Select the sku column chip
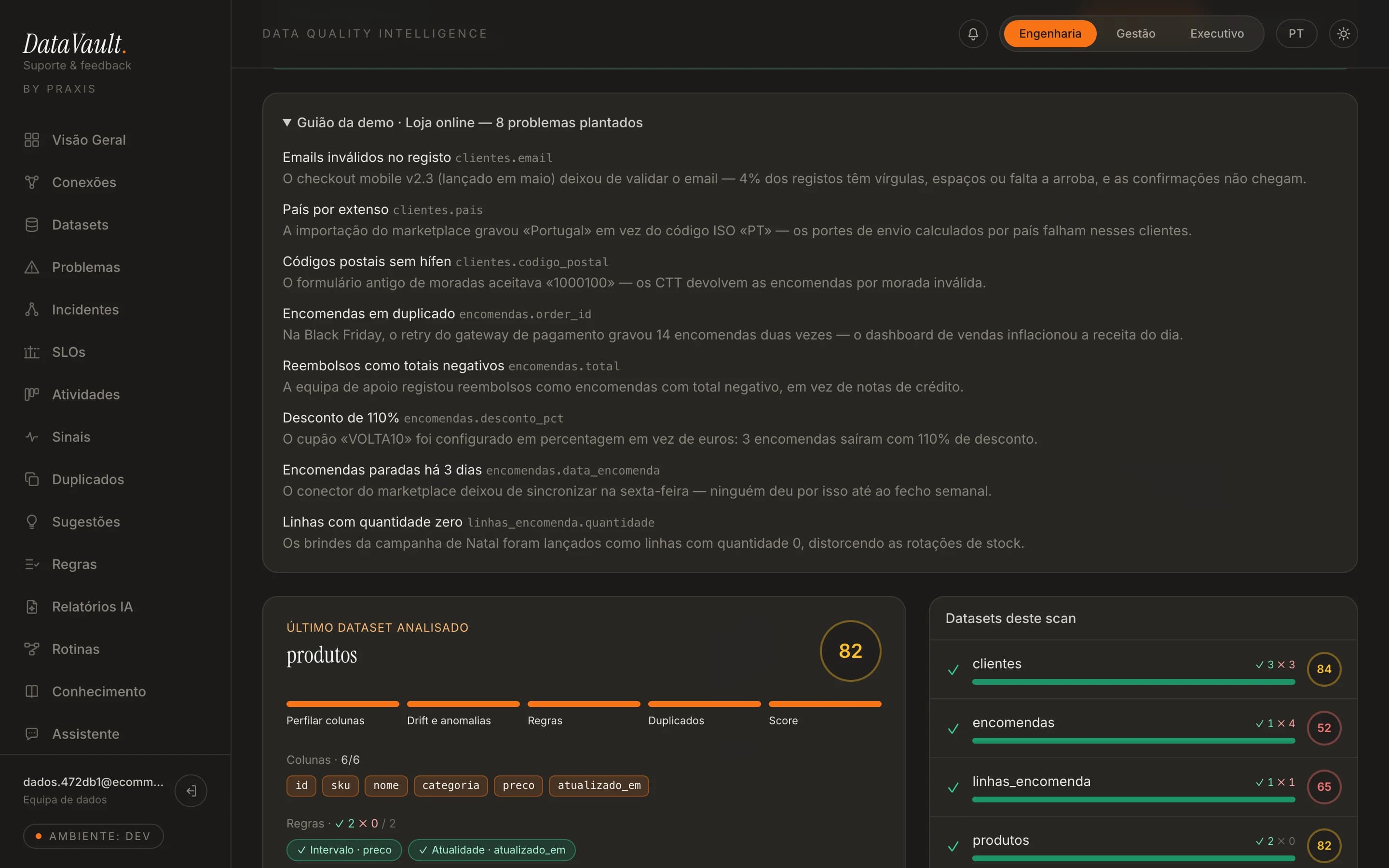Image resolution: width=1389 pixels, height=868 pixels. (340, 786)
